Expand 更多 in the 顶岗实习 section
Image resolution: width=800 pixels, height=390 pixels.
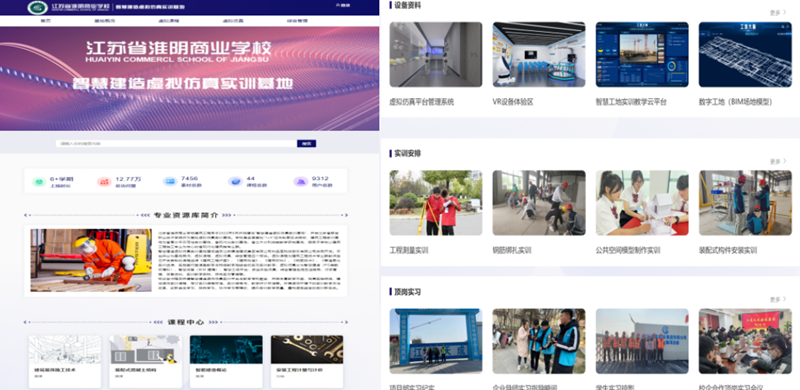(778, 300)
